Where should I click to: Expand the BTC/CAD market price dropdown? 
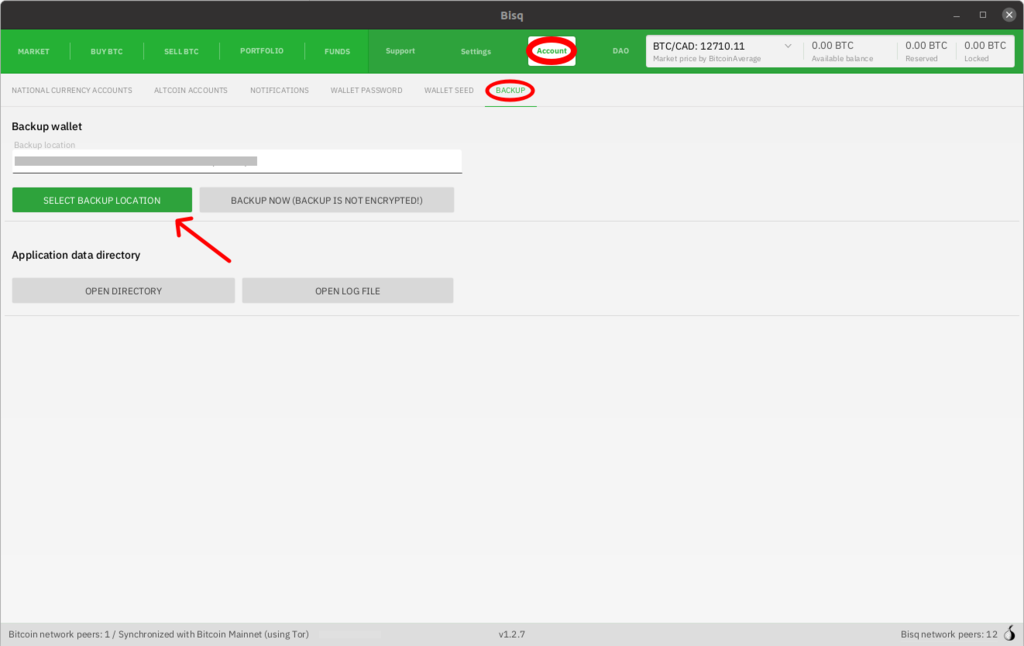787,46
